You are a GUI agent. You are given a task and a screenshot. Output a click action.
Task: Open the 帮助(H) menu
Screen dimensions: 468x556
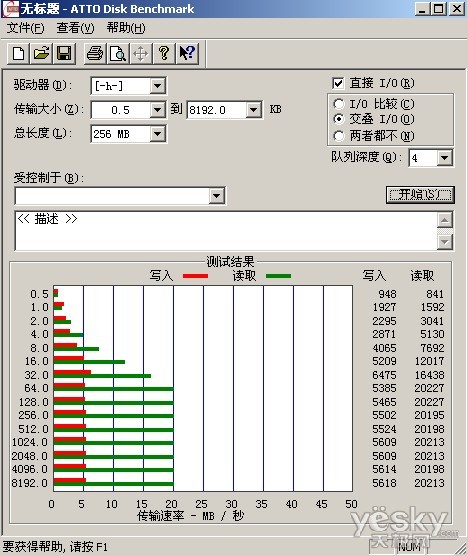(x=126, y=28)
